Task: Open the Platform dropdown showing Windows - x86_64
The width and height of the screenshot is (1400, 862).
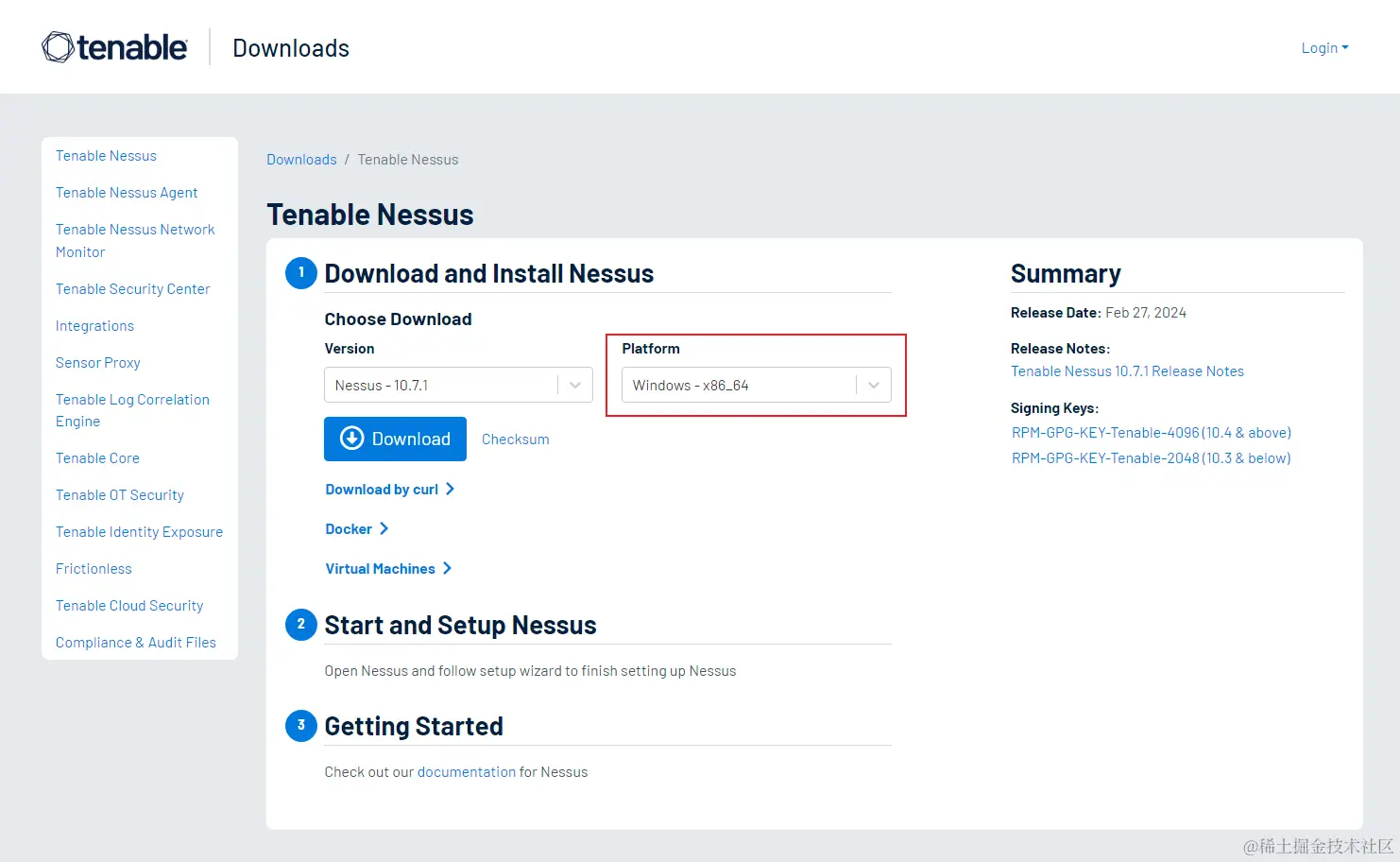Action: point(756,385)
